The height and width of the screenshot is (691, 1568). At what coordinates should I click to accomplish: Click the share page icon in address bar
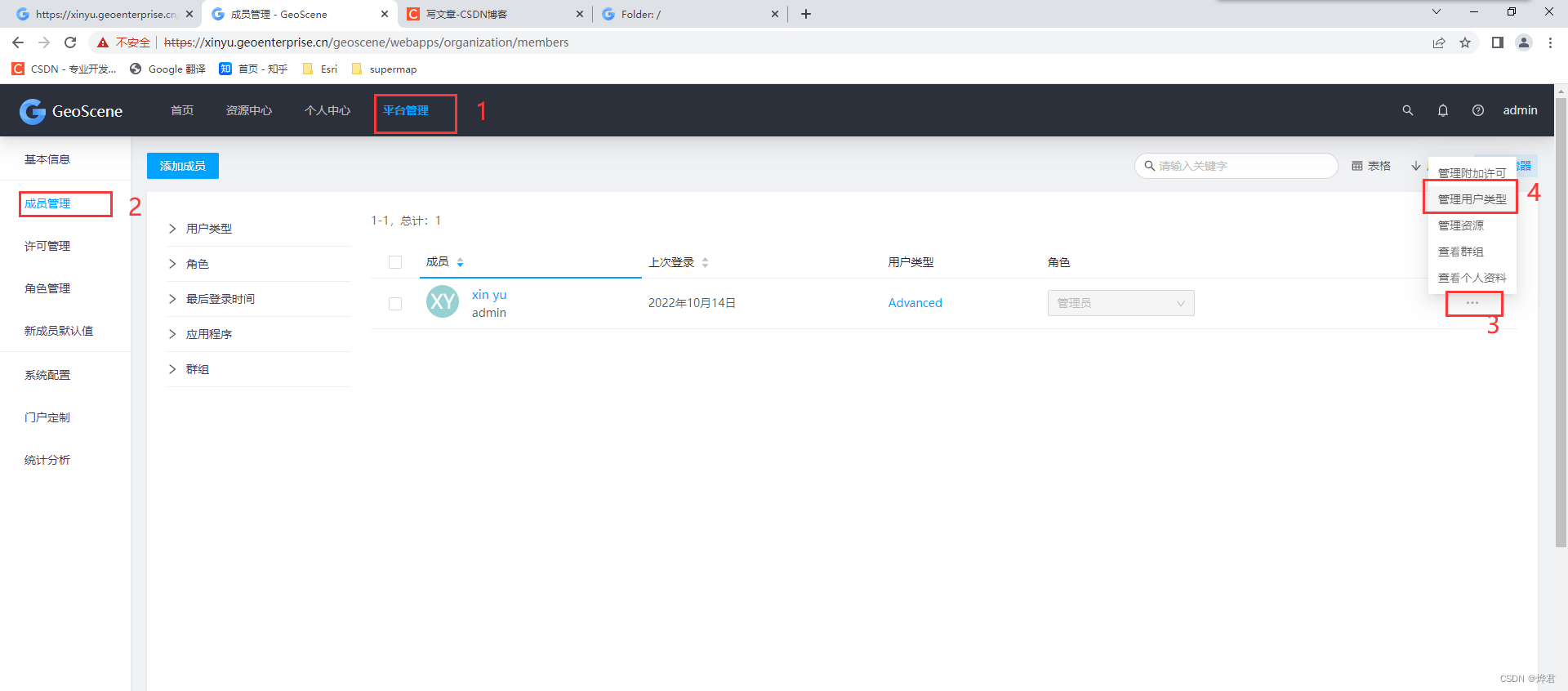1439,42
